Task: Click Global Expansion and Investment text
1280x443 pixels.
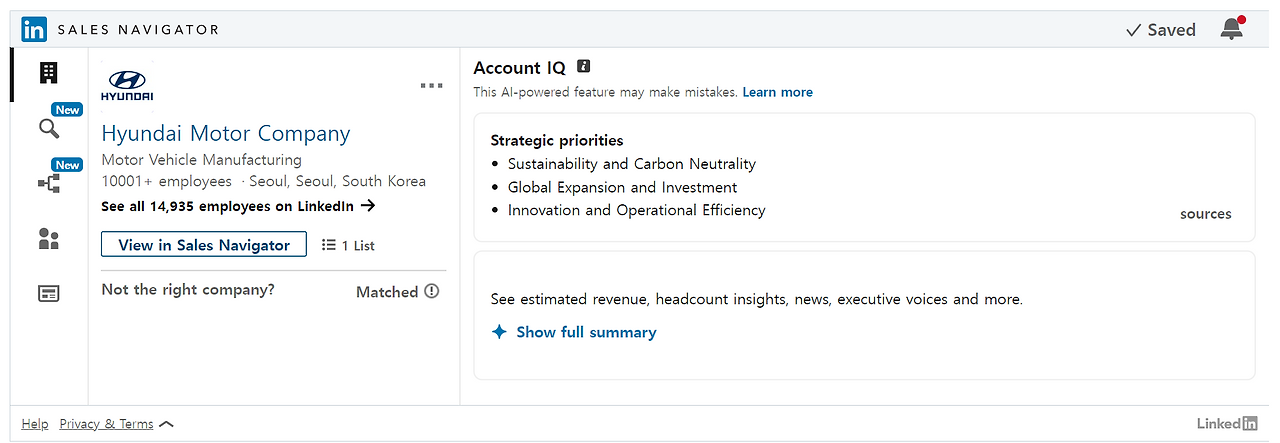Action: 622,187
